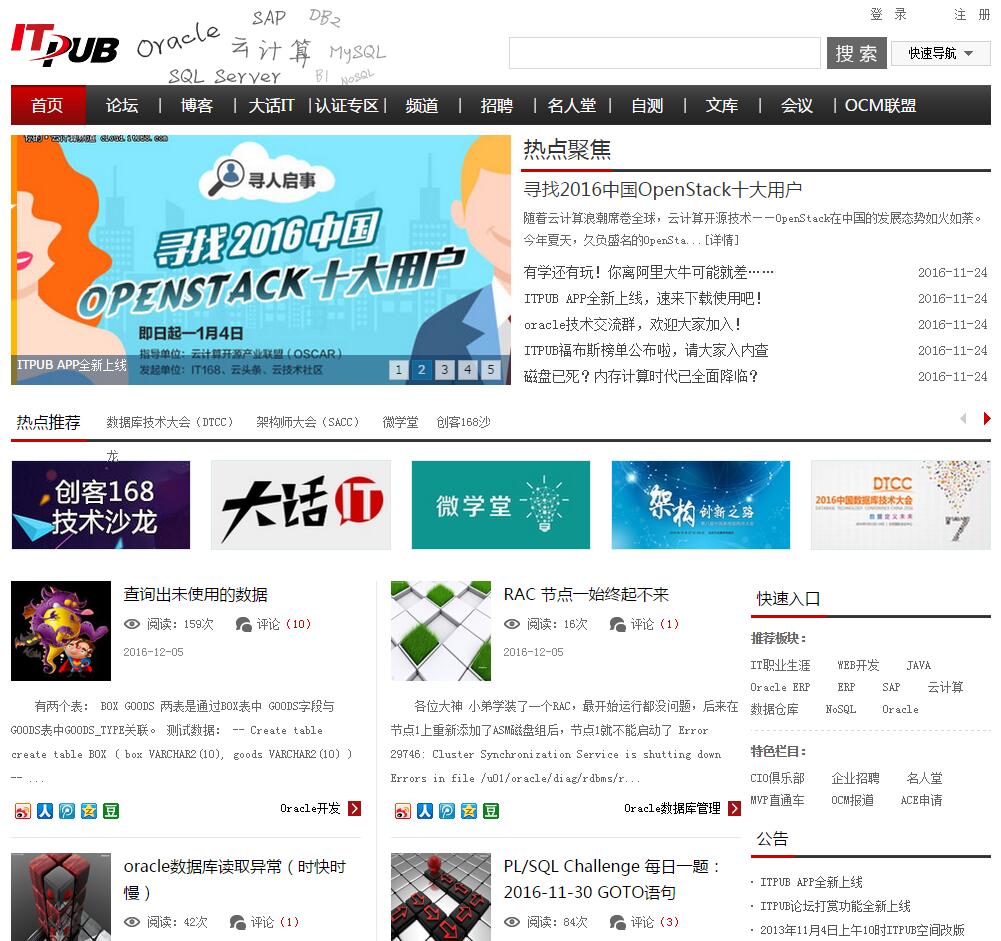Click red arrow next to Oracle开发

click(x=354, y=808)
